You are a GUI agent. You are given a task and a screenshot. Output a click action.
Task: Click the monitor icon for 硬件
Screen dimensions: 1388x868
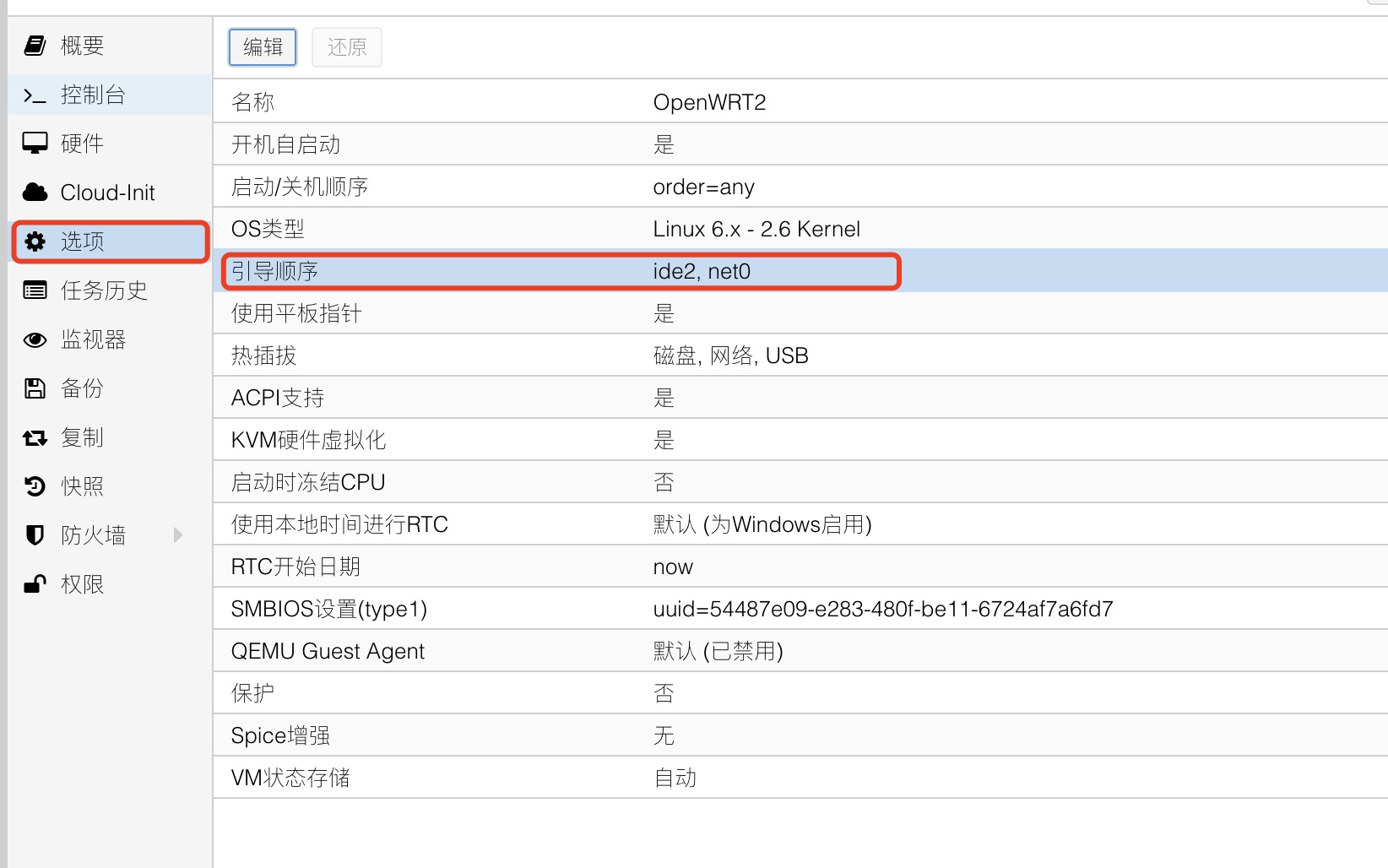(x=35, y=144)
